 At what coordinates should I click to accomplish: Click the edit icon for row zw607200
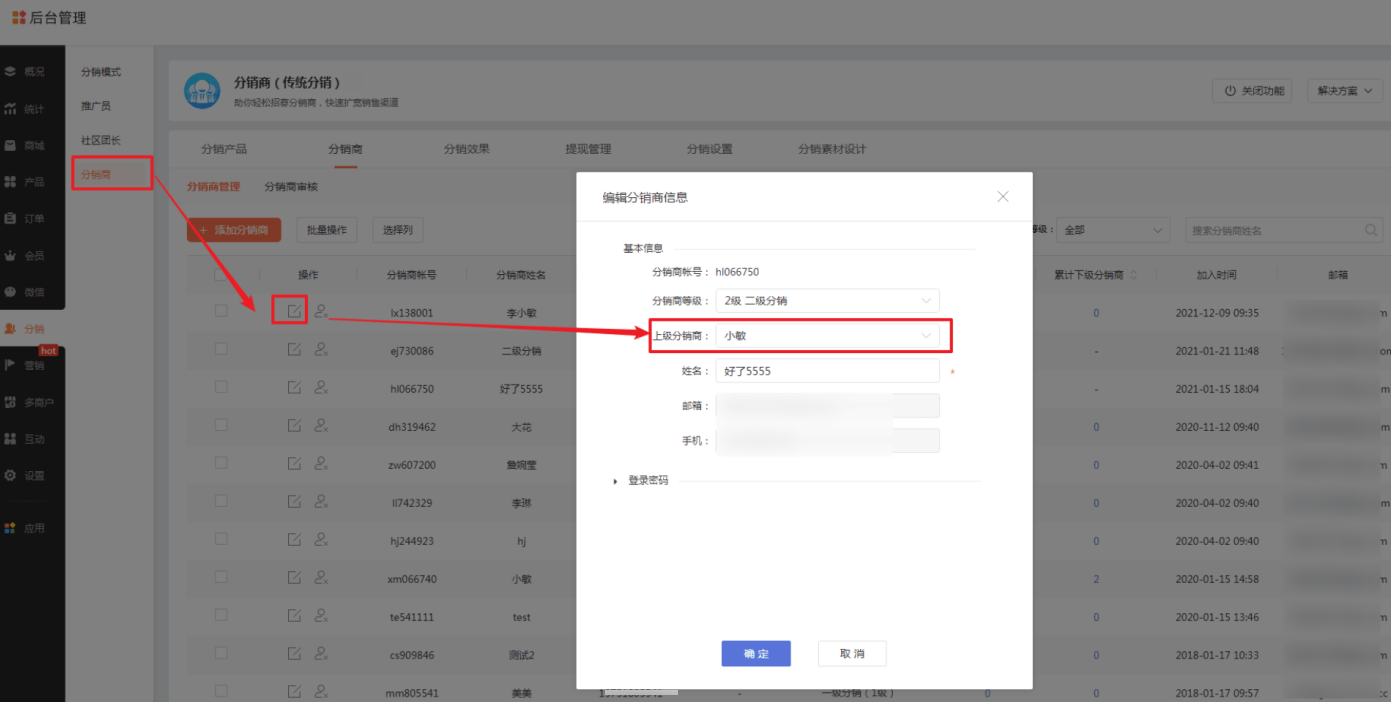[x=294, y=463]
